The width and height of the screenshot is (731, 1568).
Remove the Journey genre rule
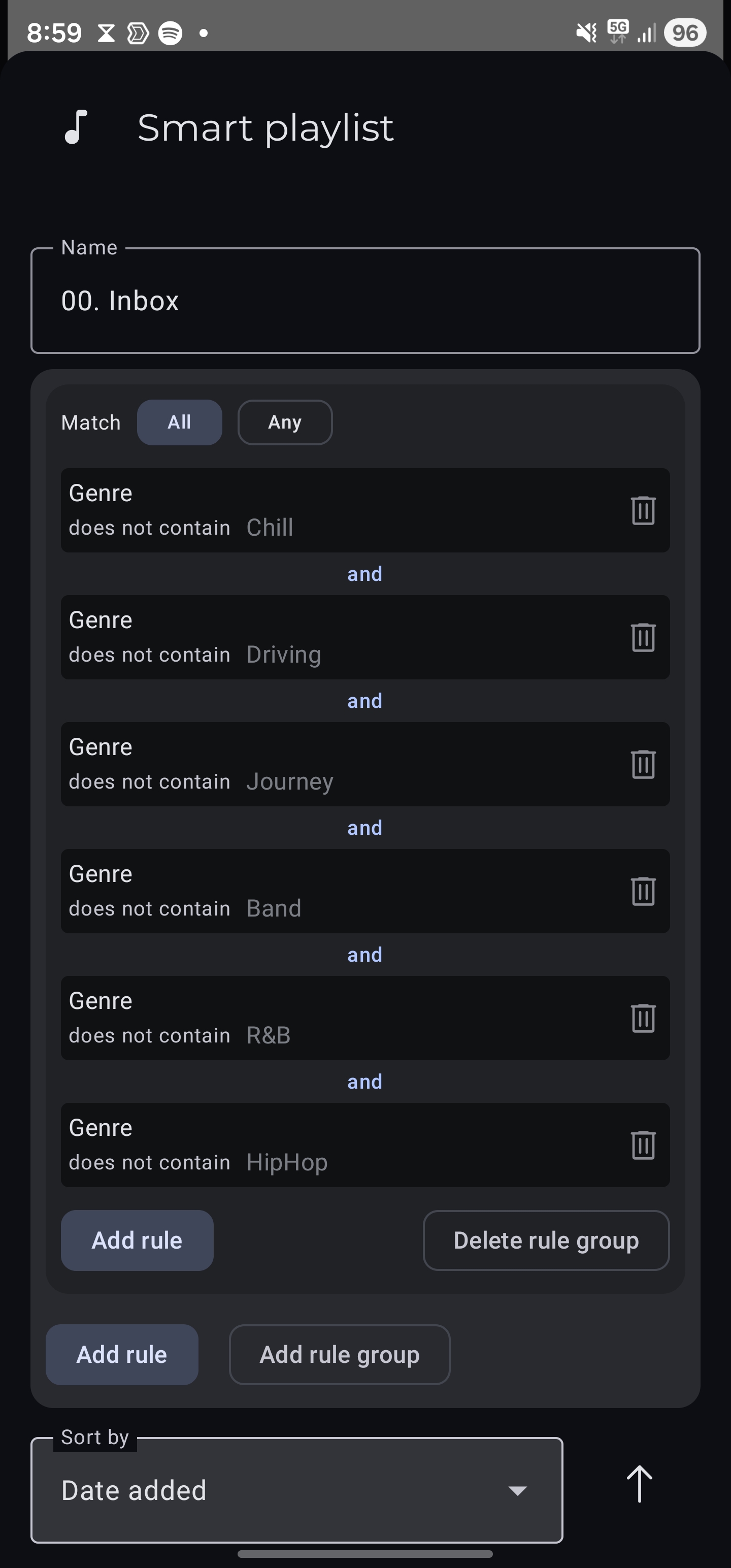[643, 764]
